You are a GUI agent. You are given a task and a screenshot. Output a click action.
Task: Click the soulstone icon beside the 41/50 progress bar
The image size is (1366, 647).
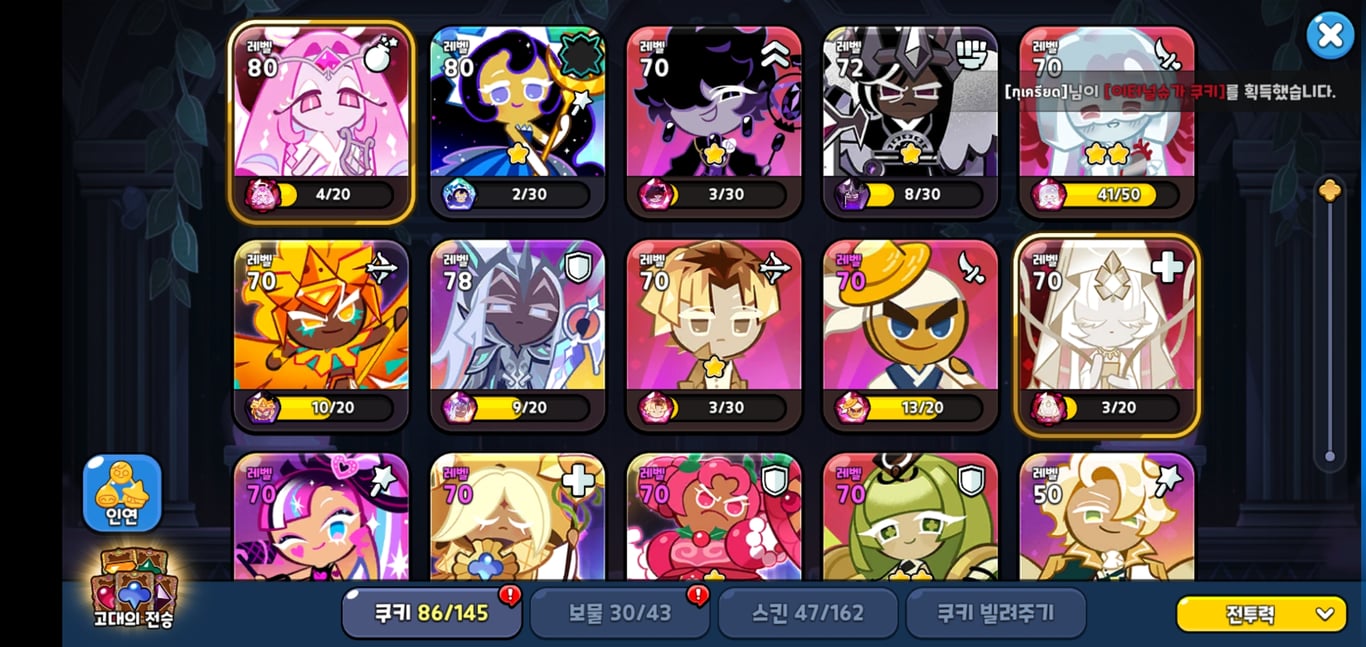click(x=1049, y=195)
